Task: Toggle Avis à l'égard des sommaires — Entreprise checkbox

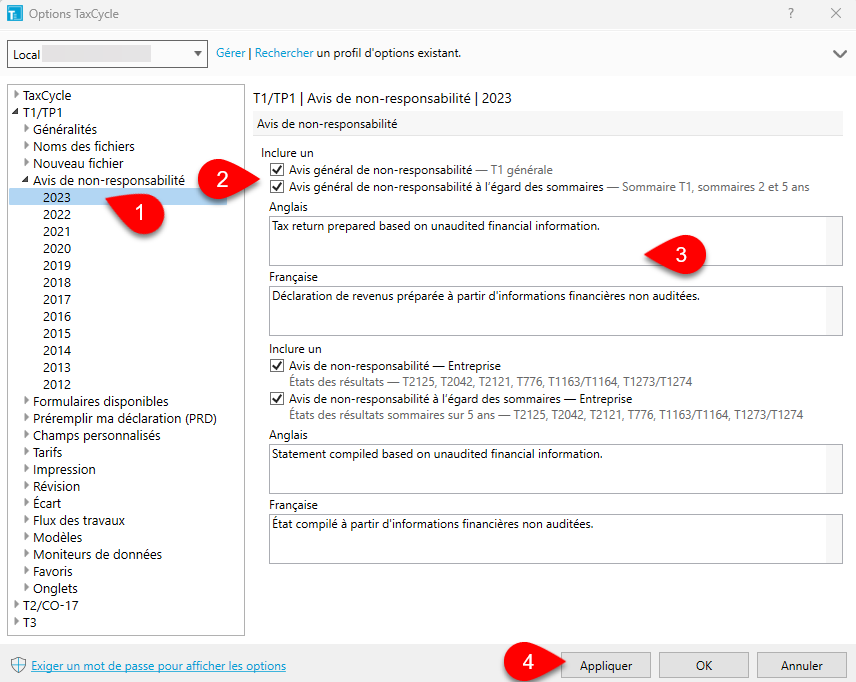Action: click(x=277, y=399)
